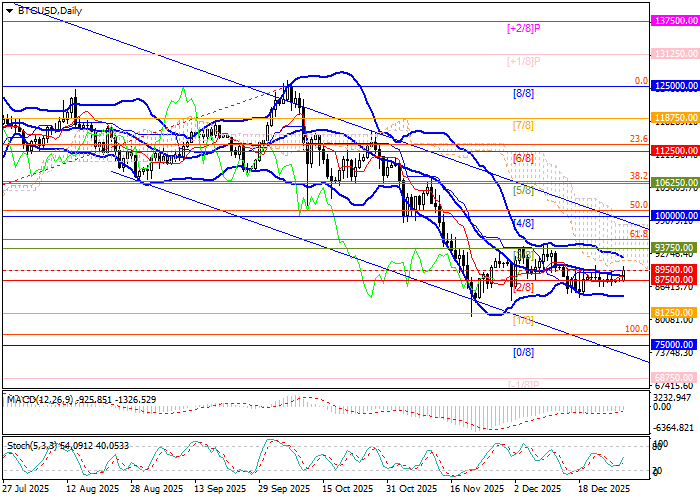Select the 75000.00 blue price label
This screenshot has width=700, height=500.
point(675,345)
